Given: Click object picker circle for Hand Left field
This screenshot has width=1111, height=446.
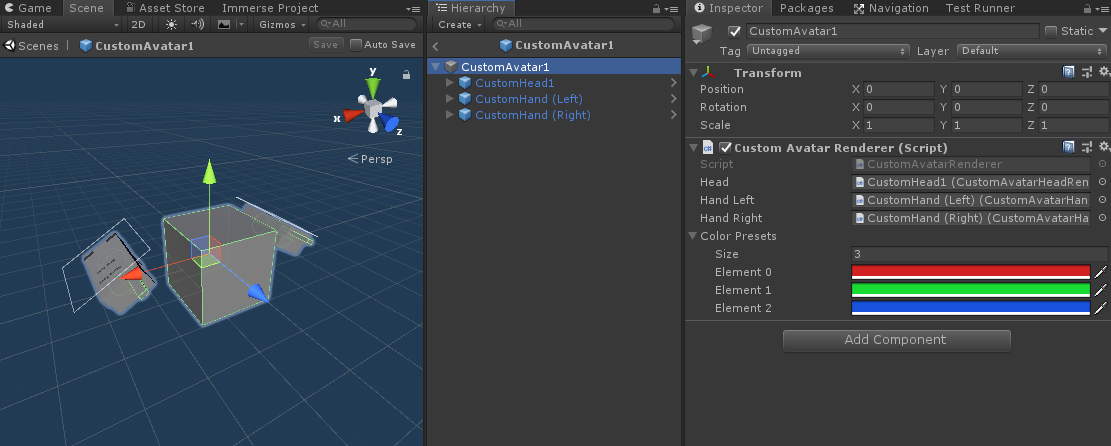Looking at the screenshot, I should 1102,200.
